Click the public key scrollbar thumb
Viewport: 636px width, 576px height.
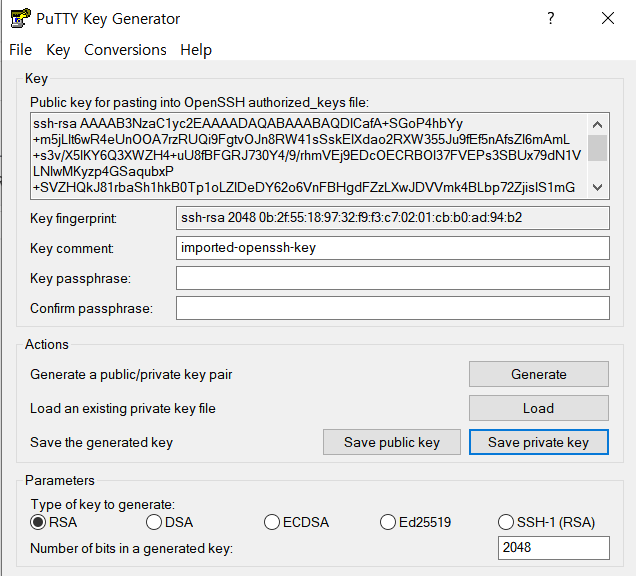tap(597, 148)
